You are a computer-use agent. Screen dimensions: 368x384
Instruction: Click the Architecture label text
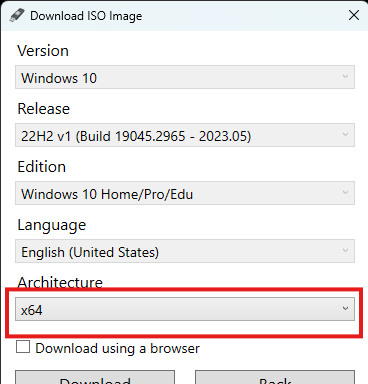[60, 283]
